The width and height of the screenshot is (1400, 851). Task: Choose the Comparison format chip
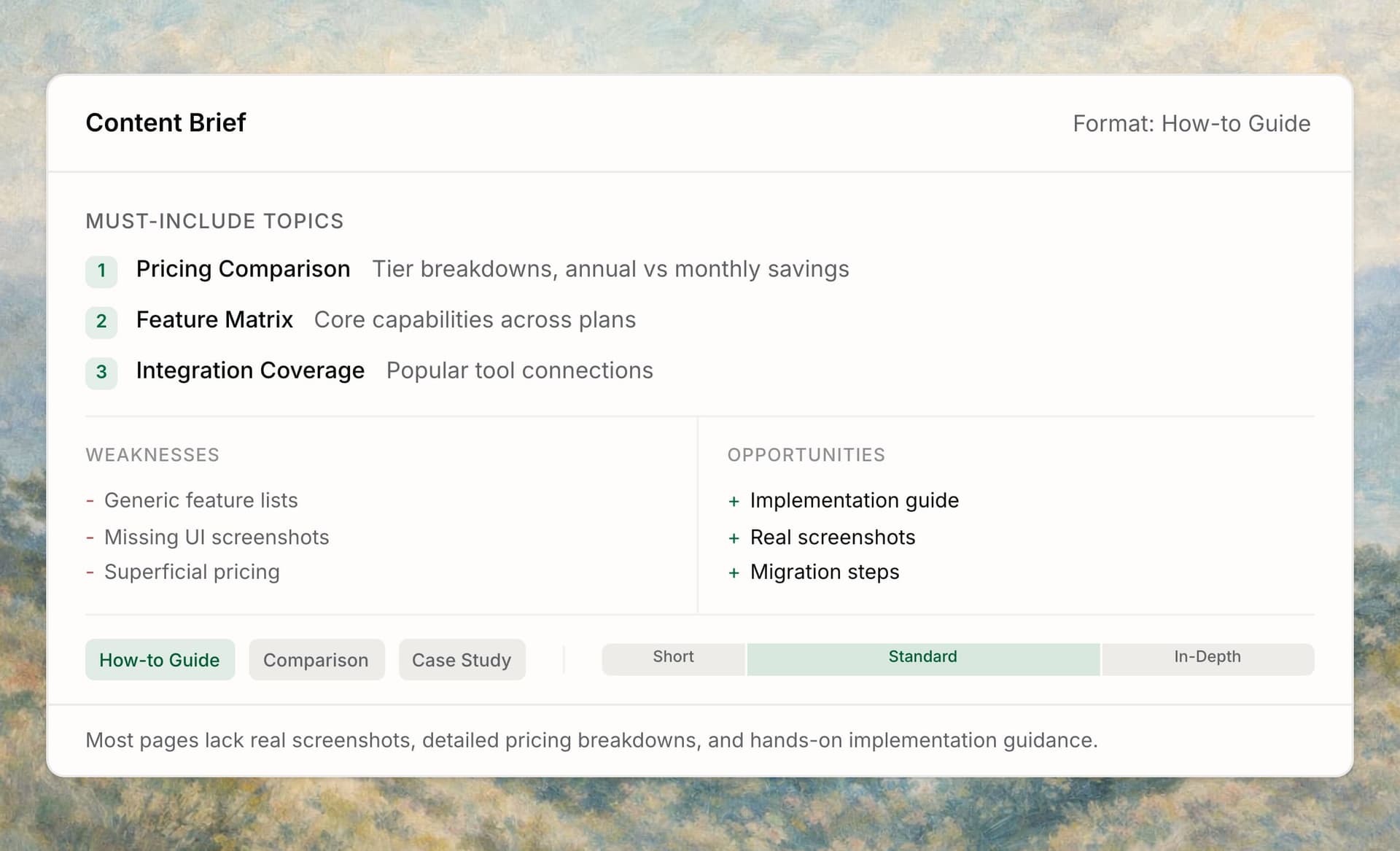(x=316, y=660)
